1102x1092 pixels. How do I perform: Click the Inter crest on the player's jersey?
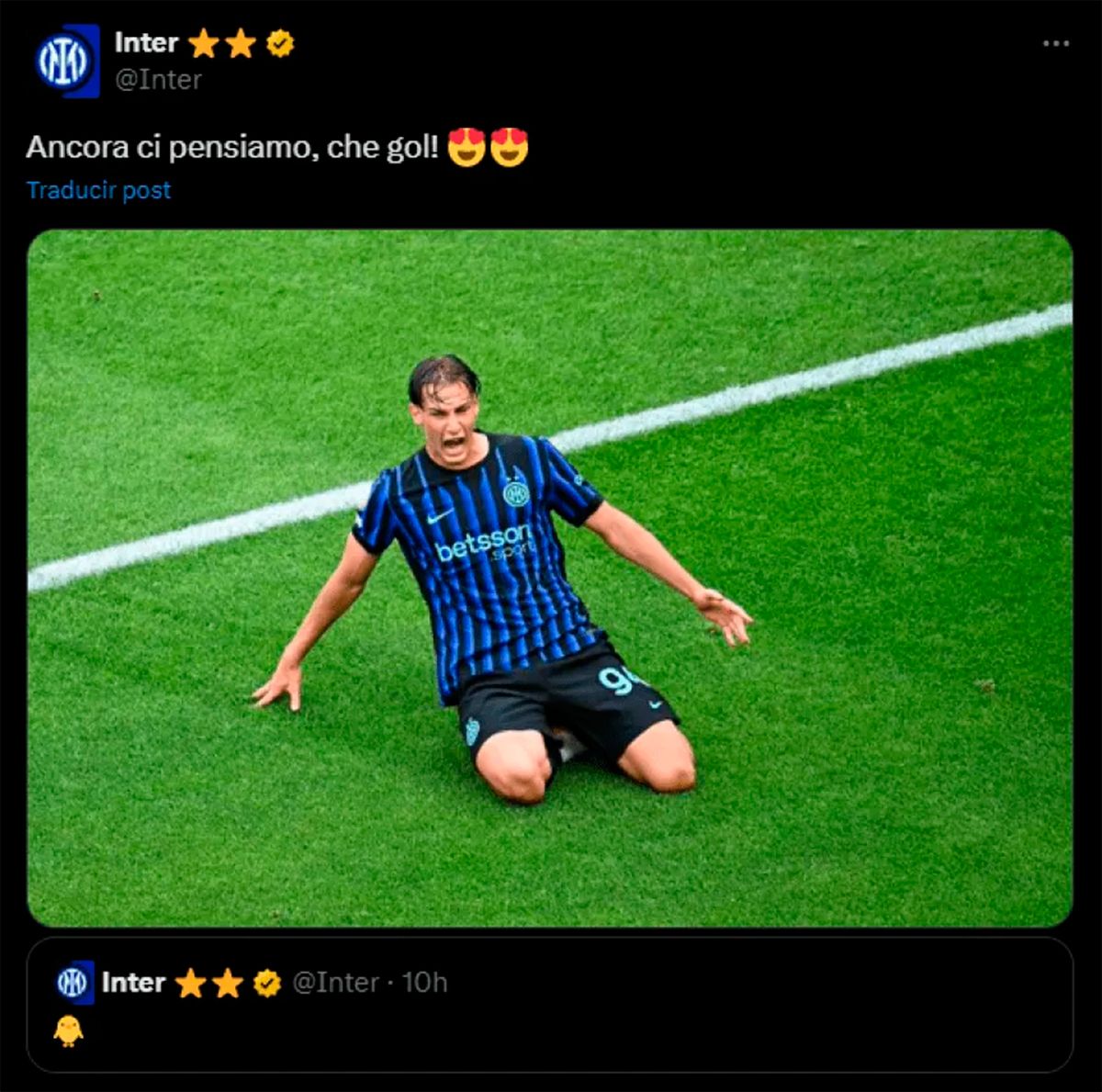[x=516, y=493]
